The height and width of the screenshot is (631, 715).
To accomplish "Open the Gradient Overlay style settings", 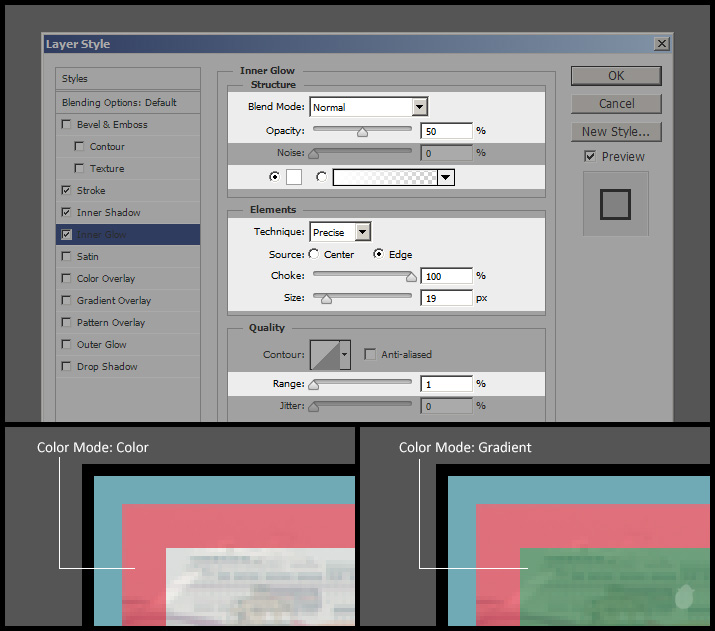I will point(114,301).
